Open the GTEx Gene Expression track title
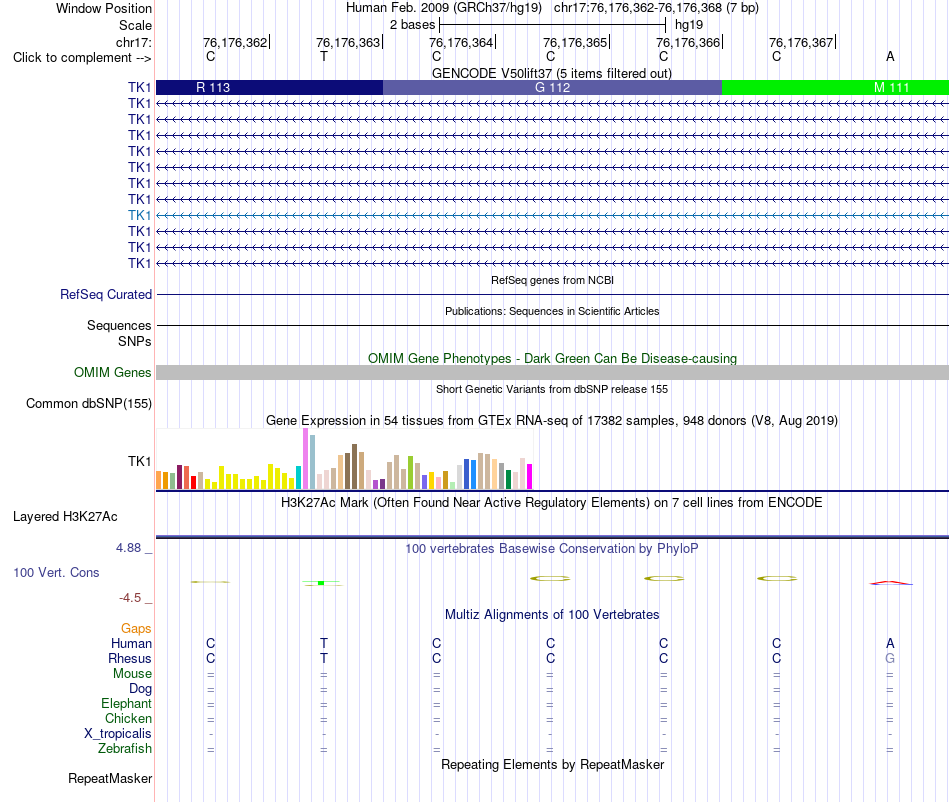950x802 pixels. click(552, 420)
